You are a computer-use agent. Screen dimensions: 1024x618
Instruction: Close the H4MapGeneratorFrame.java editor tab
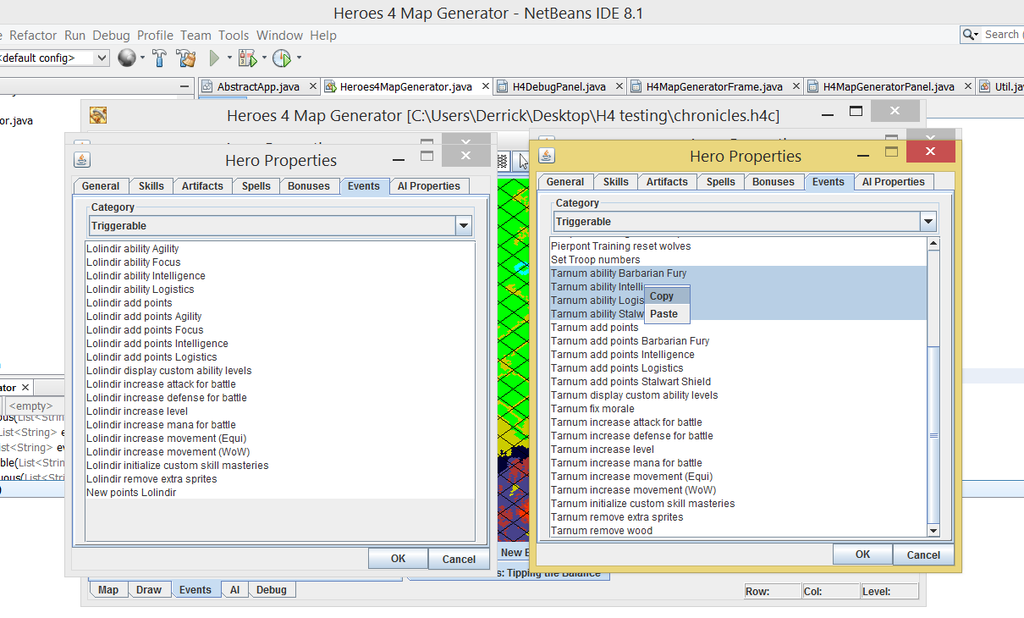pos(796,86)
